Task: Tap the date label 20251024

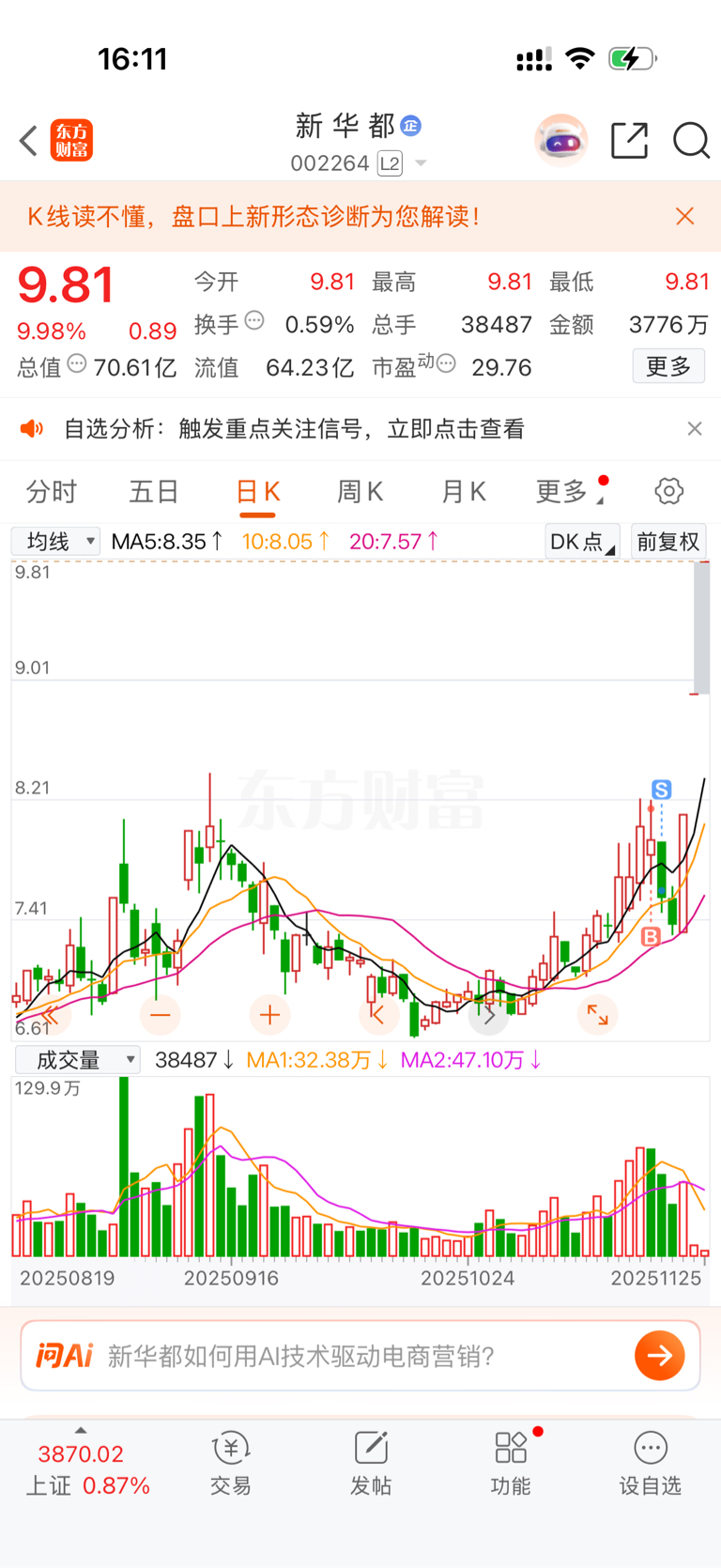Action: point(468,1278)
